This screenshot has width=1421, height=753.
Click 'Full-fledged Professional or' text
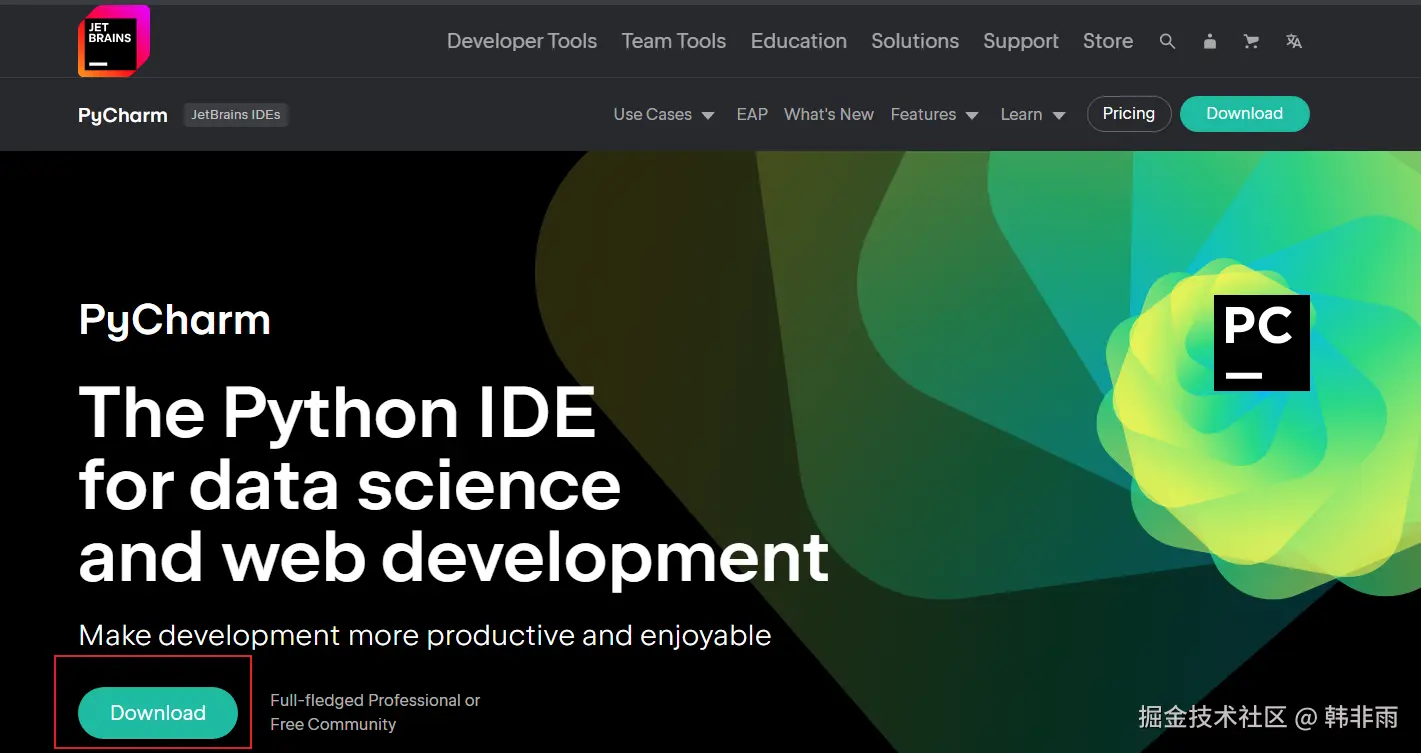pyautogui.click(x=375, y=700)
